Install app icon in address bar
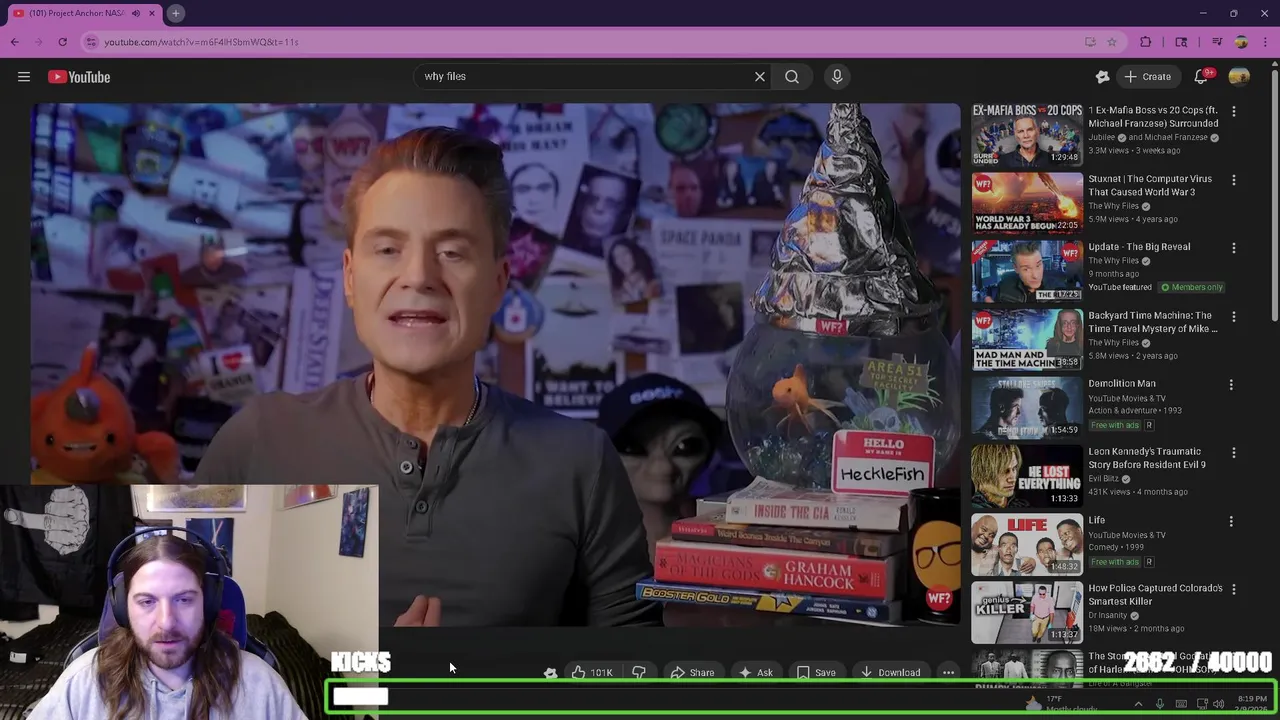Image resolution: width=1280 pixels, height=720 pixels. [x=1090, y=42]
